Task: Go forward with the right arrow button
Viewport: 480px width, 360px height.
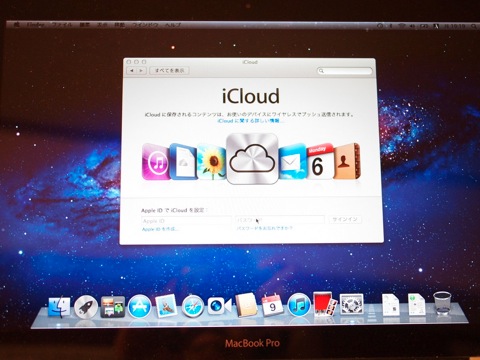Action: point(141,71)
